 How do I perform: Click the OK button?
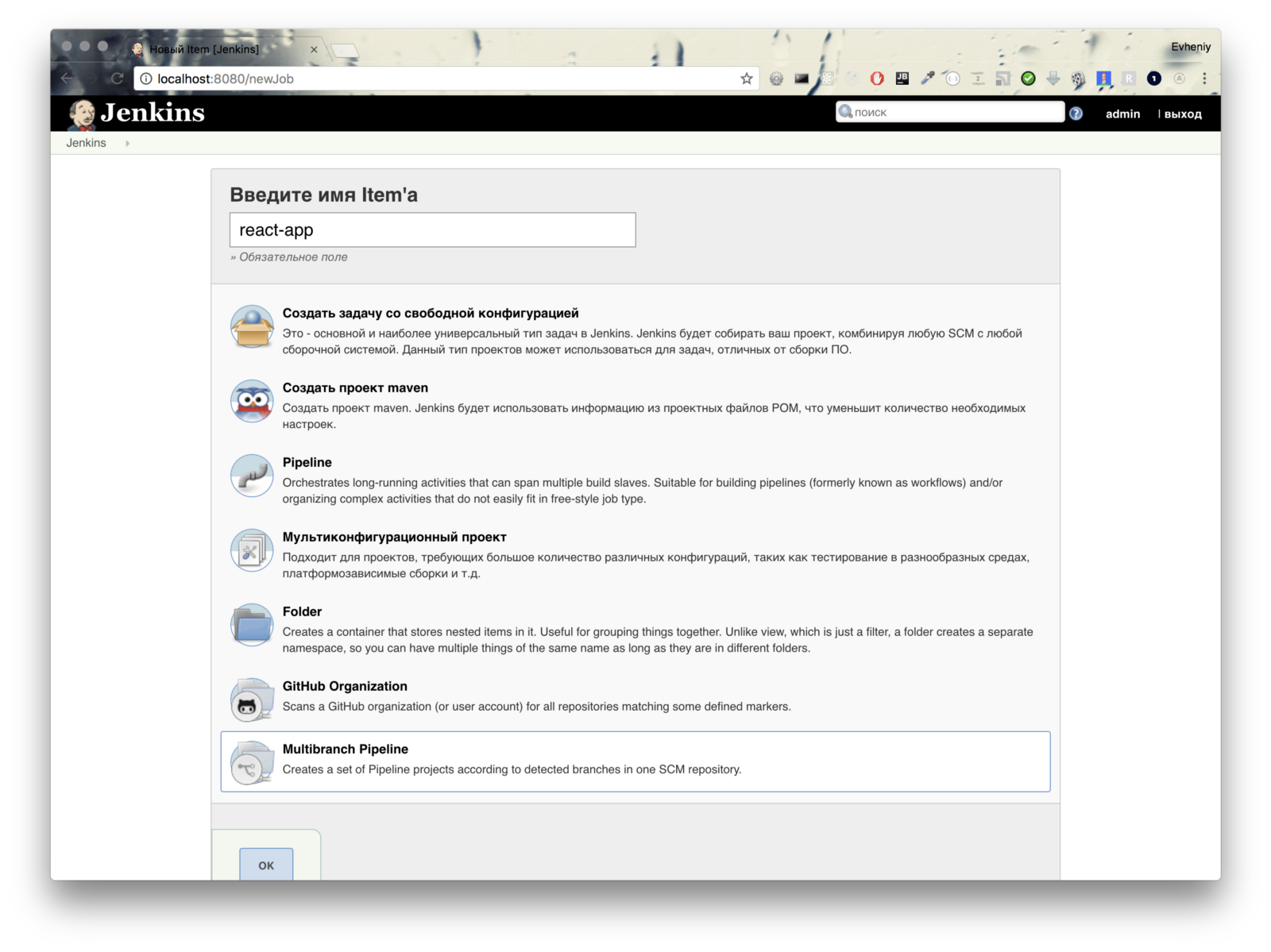tap(266, 865)
